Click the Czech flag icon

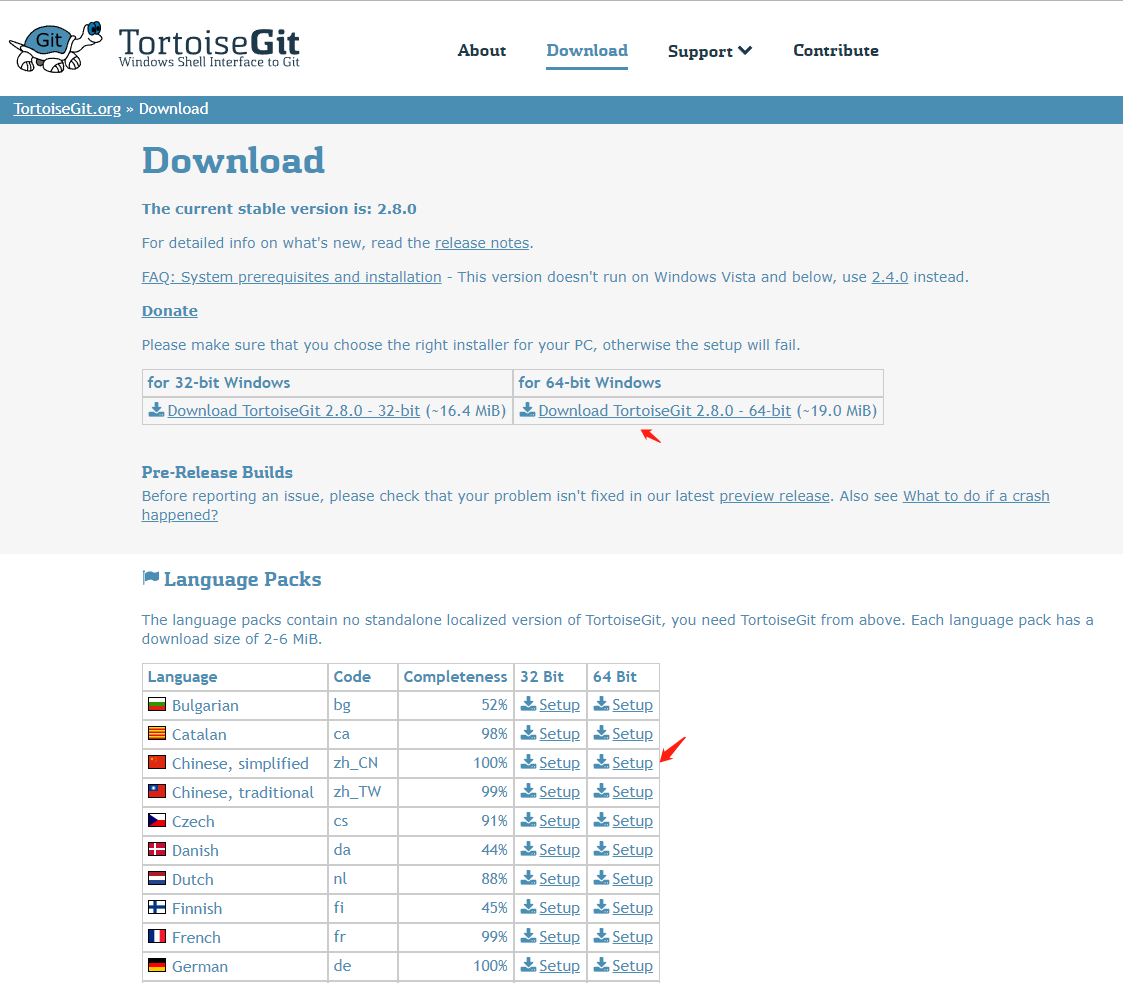(x=157, y=820)
